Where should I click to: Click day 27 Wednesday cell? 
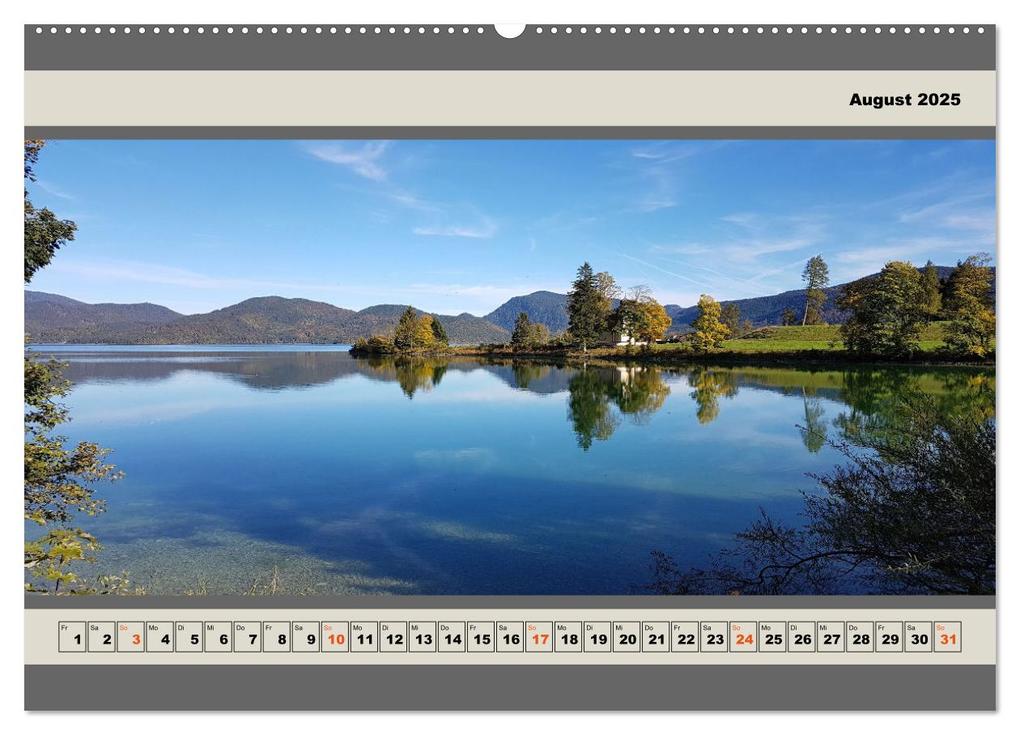[831, 637]
